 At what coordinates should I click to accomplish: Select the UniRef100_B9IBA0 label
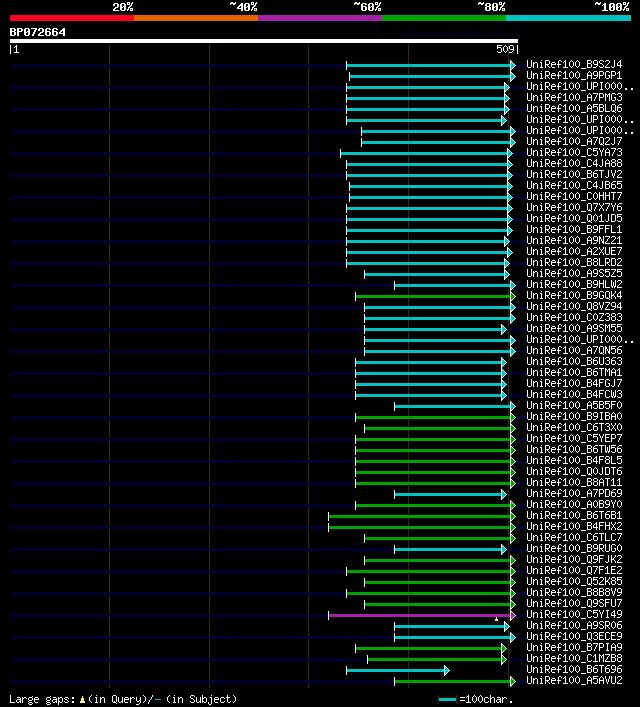tap(574, 416)
